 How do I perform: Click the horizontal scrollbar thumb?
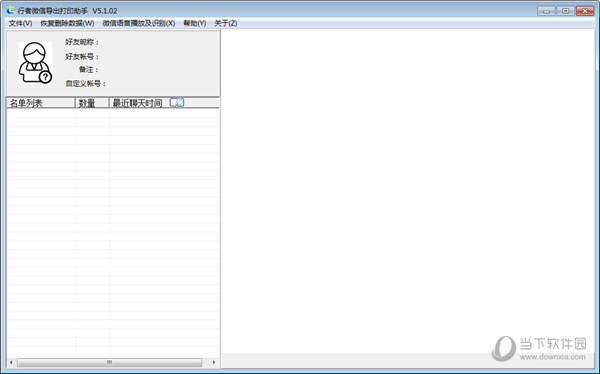109,362
